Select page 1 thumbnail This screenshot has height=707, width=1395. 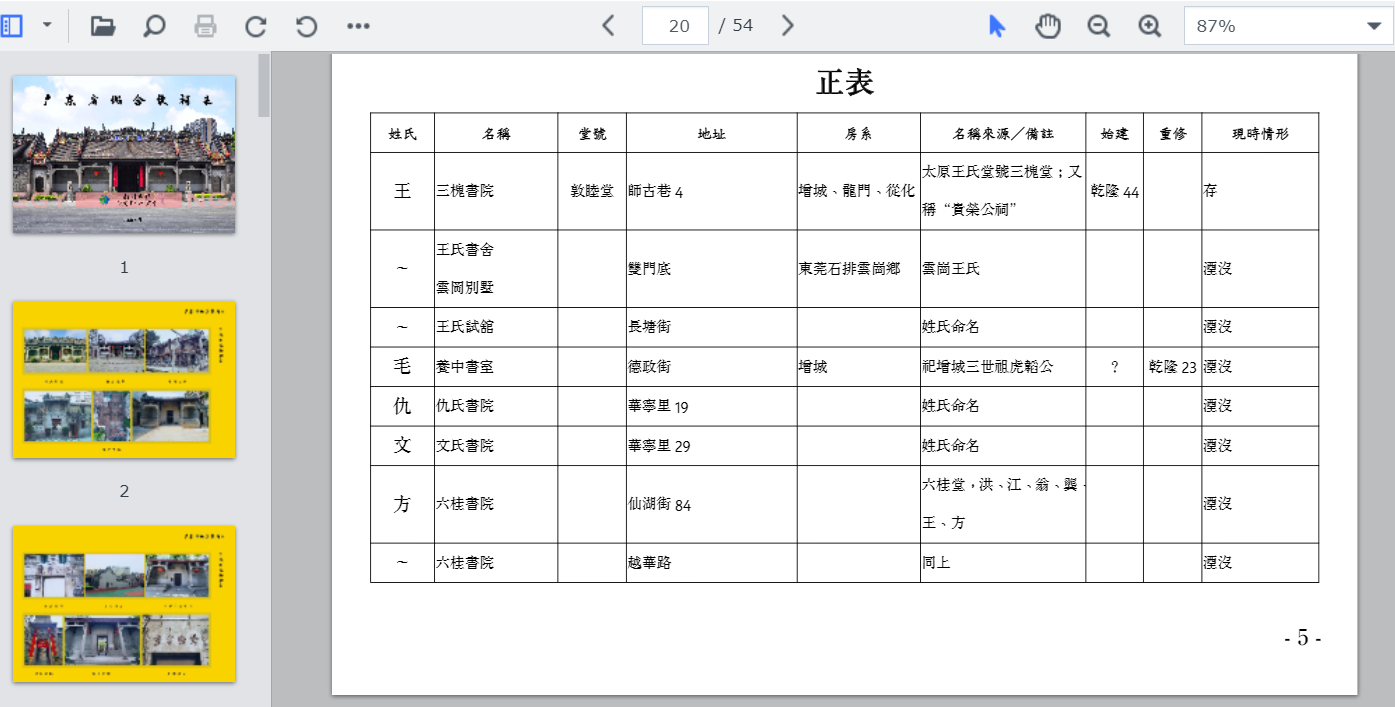[124, 155]
